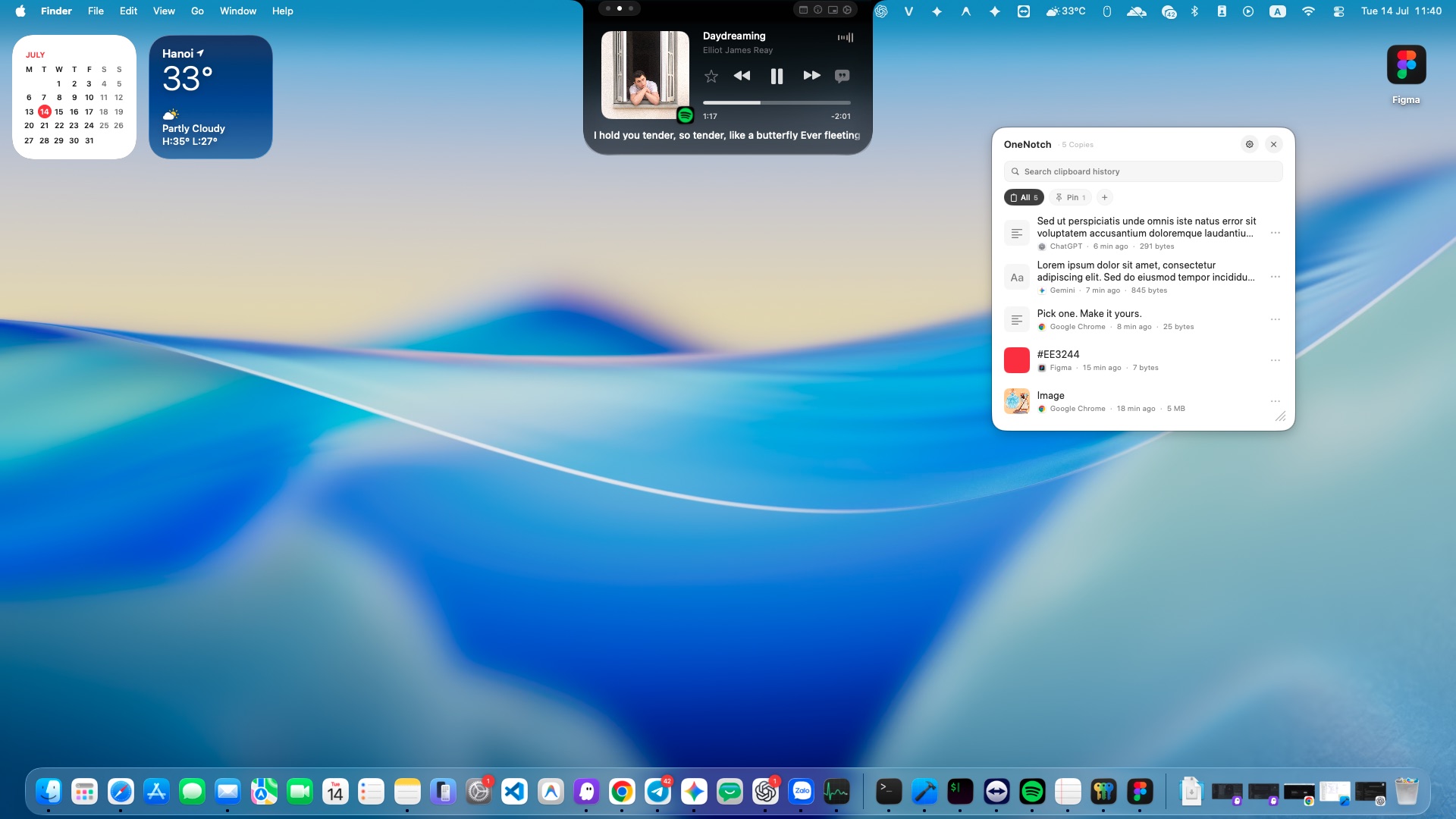Click the ChatGPT menu bar icon
1456x819 pixels.
881,11
